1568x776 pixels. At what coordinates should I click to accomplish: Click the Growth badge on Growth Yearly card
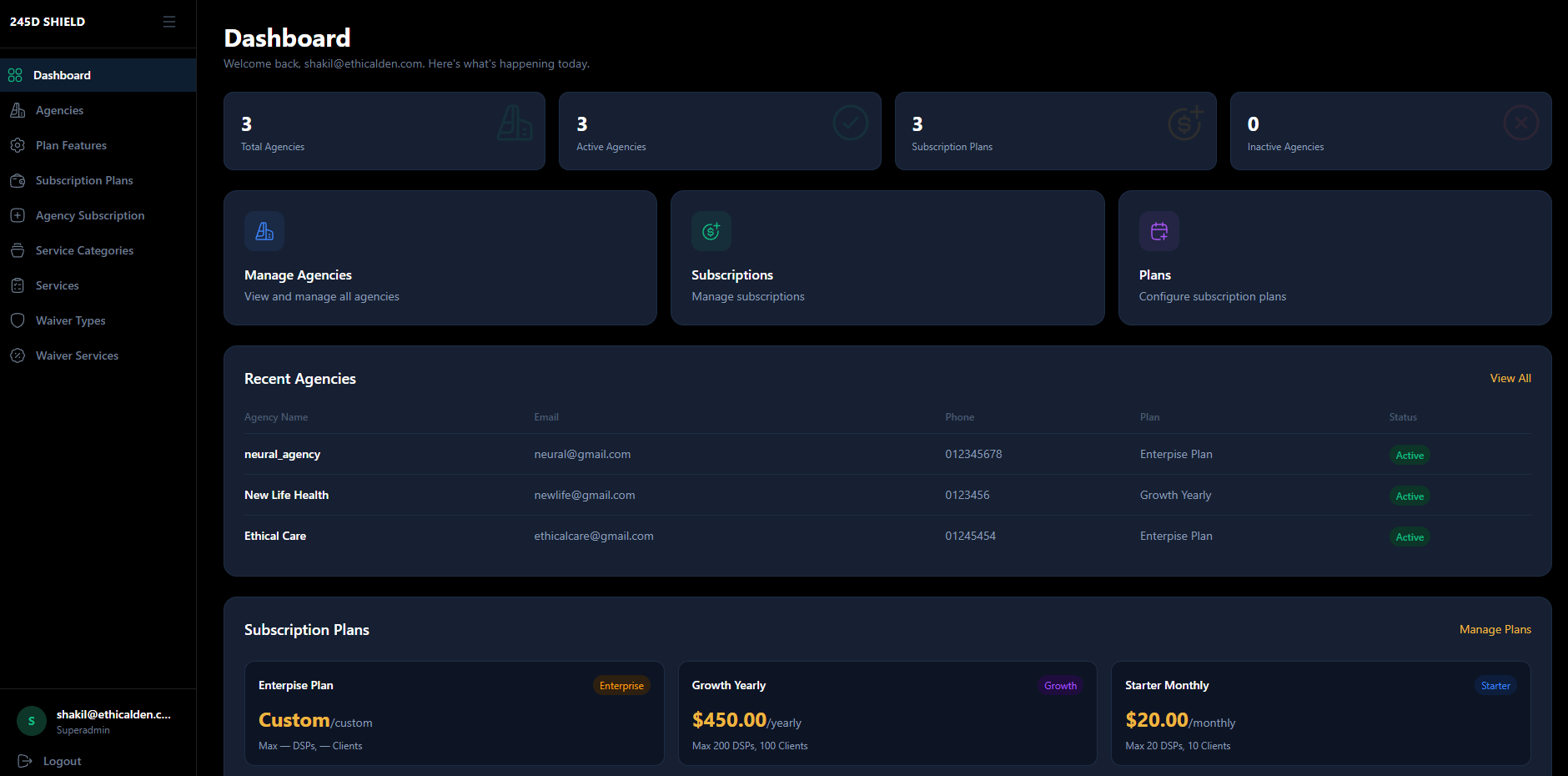point(1060,686)
